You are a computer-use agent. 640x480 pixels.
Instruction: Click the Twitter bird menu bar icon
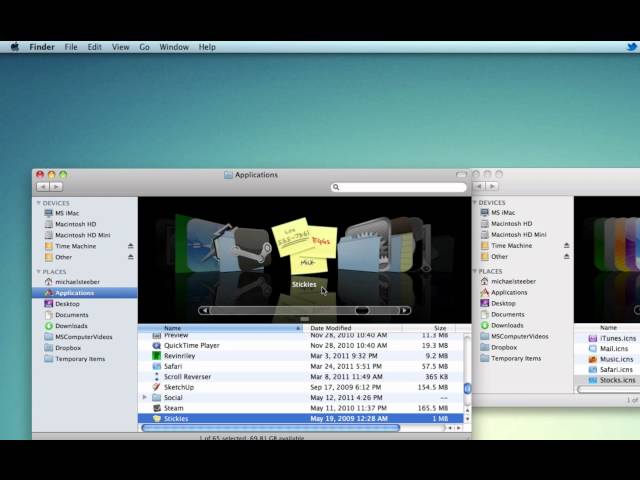coord(631,47)
